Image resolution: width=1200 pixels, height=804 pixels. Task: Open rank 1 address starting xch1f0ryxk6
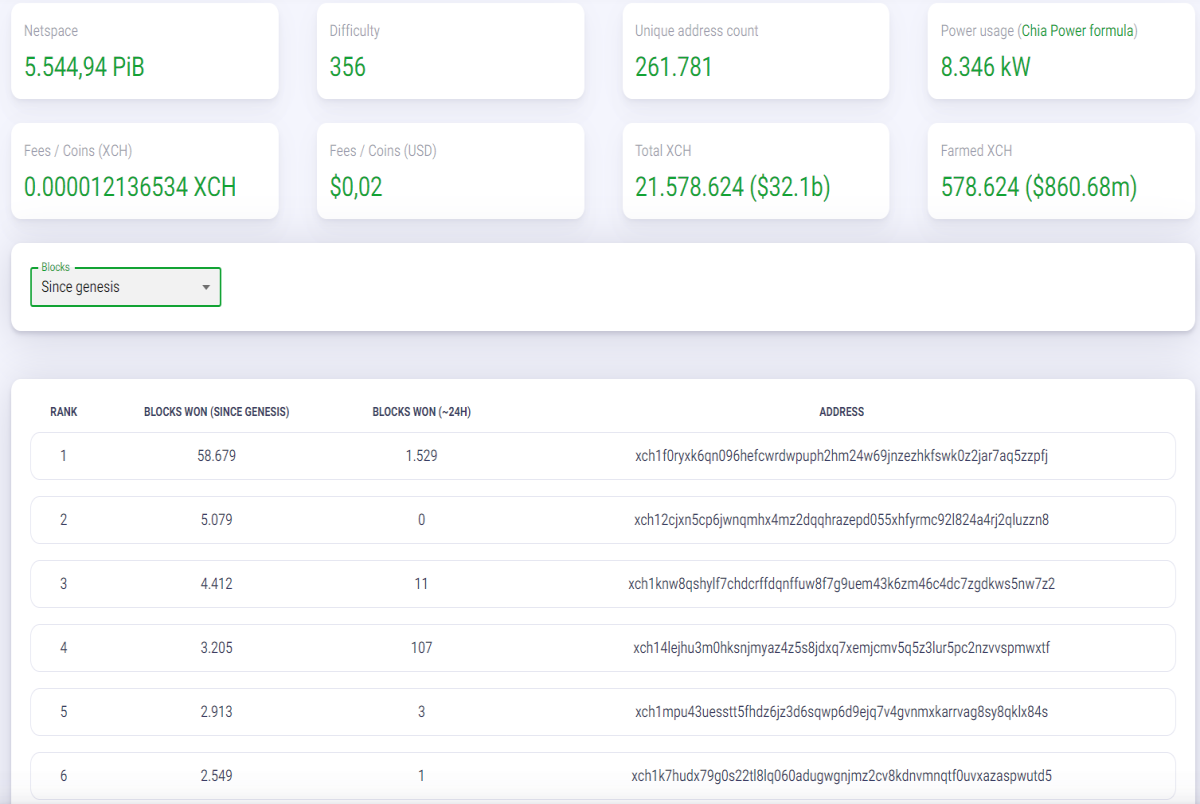tap(842, 456)
